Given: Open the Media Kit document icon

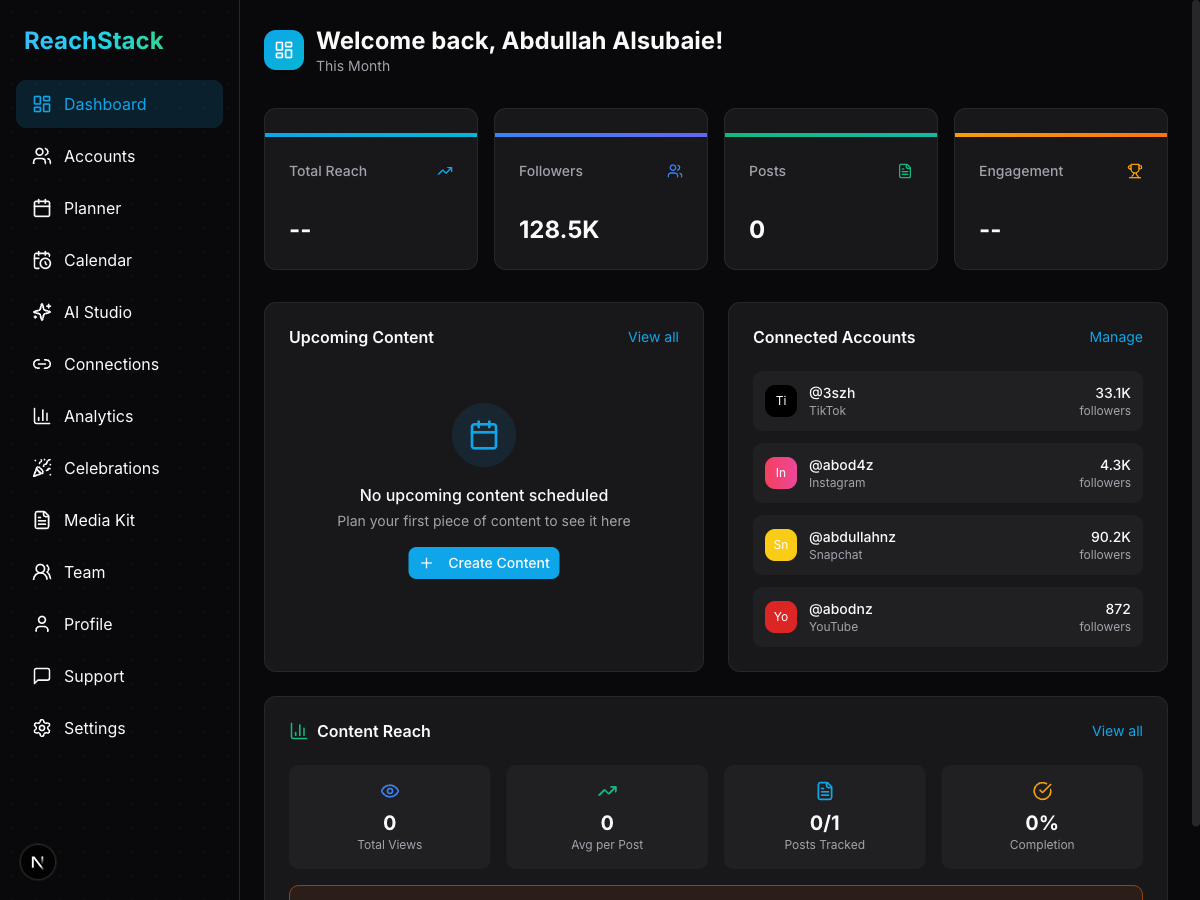Looking at the screenshot, I should coord(41,520).
